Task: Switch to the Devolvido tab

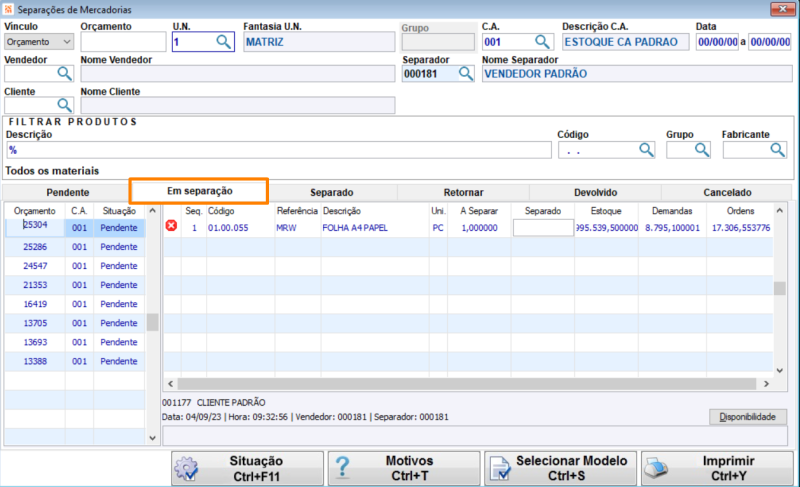Action: (x=595, y=192)
